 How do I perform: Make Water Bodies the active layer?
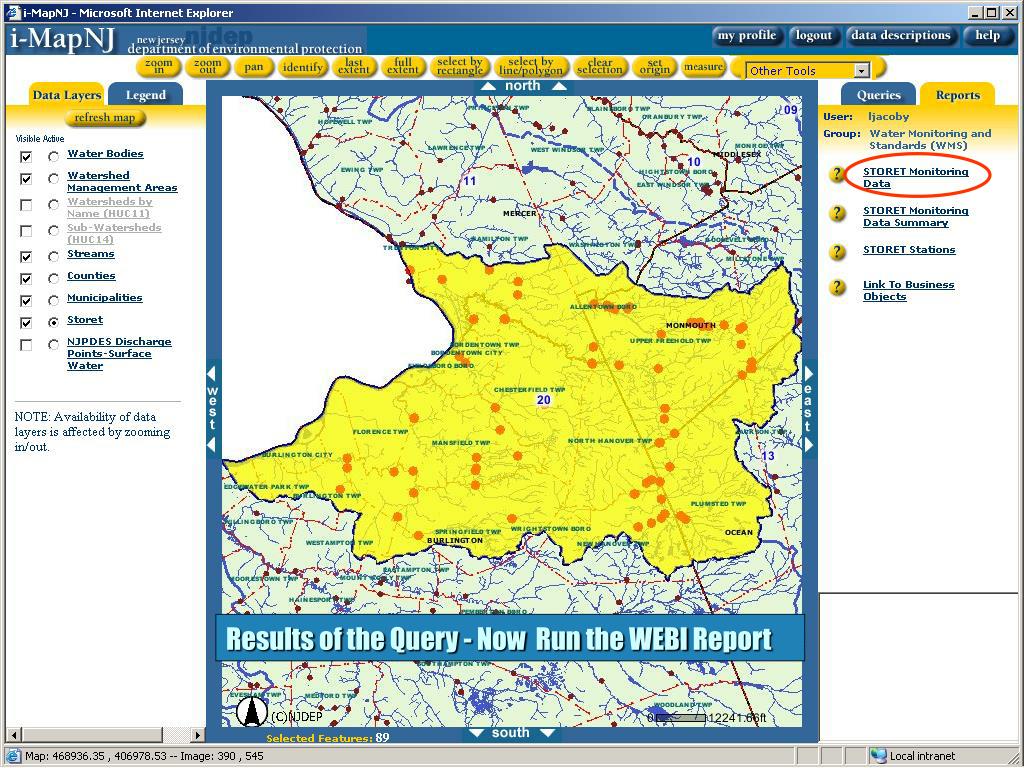pyautogui.click(x=54, y=157)
